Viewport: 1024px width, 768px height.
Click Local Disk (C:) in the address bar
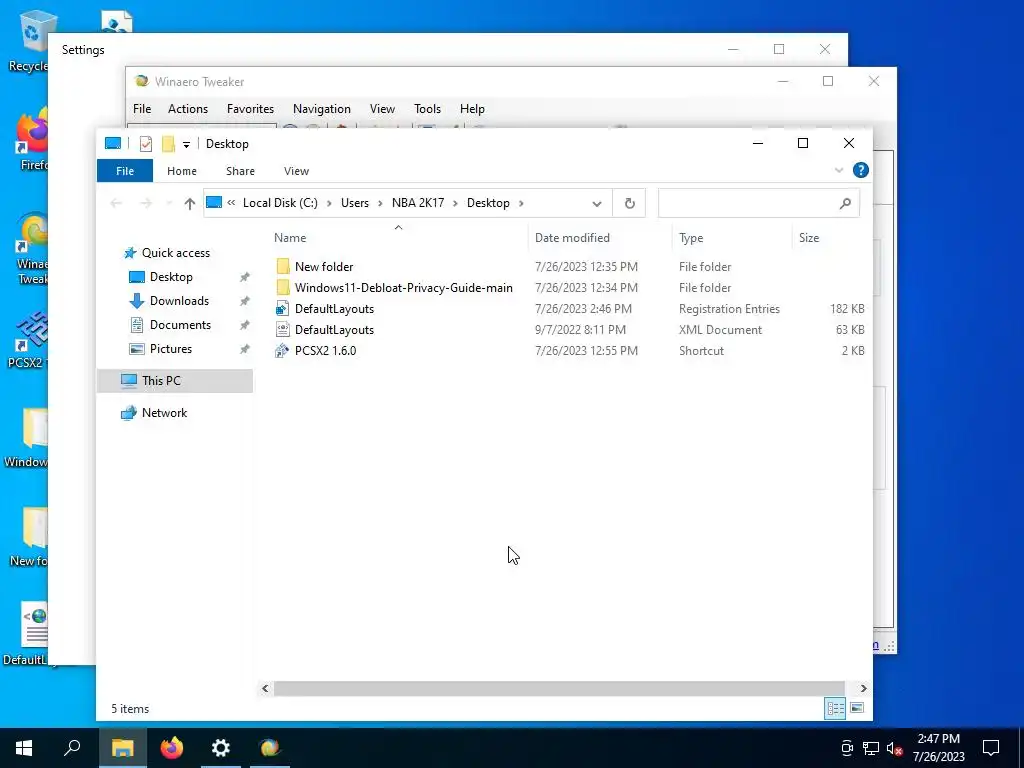point(280,203)
